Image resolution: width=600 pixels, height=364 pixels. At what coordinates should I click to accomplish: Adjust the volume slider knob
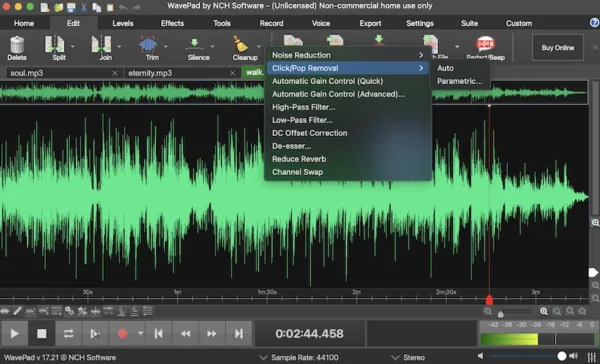[561, 356]
